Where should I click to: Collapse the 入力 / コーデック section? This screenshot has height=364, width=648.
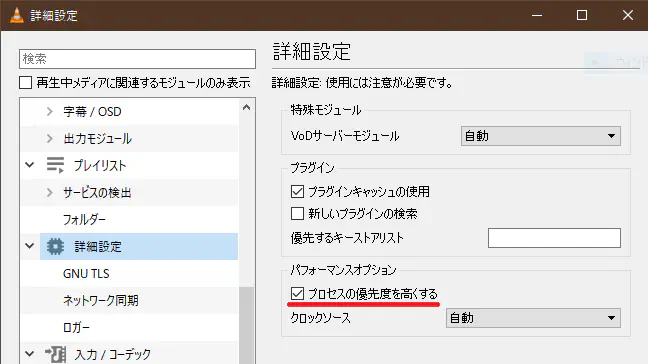click(x=29, y=354)
